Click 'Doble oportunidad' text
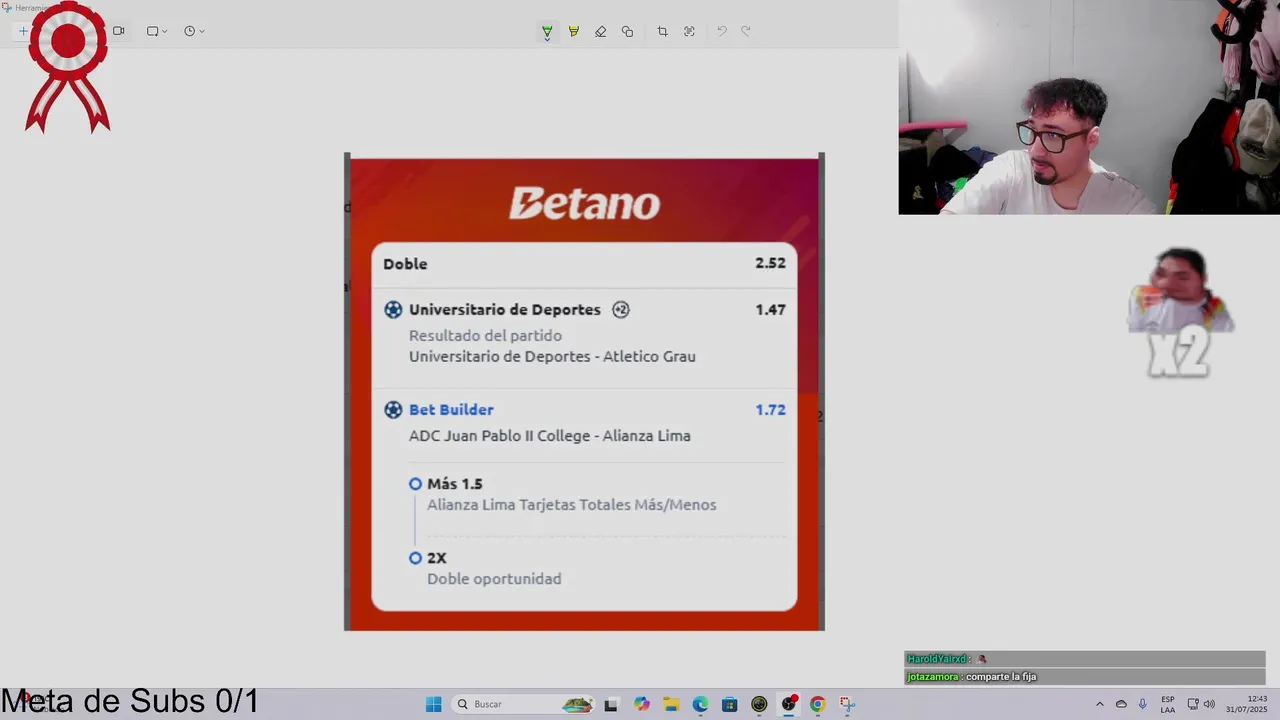The height and width of the screenshot is (720, 1280). (494, 579)
